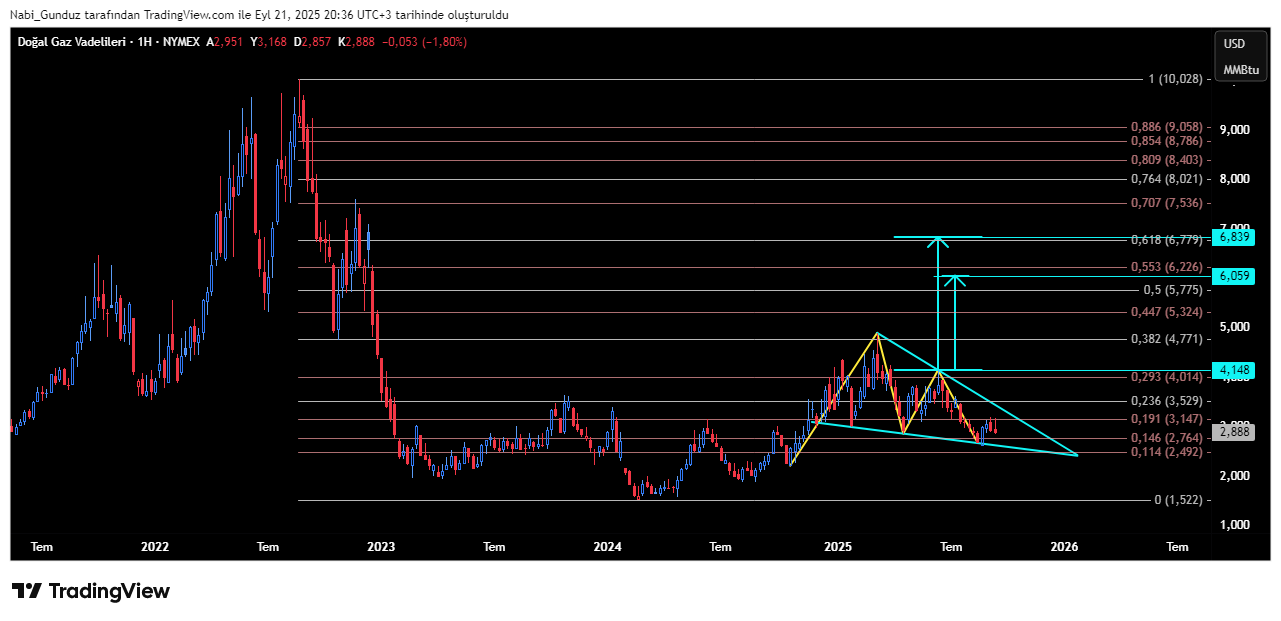1281x621 pixels.
Task: Click the Tem label between 2024 and 2025
Action: pos(720,547)
